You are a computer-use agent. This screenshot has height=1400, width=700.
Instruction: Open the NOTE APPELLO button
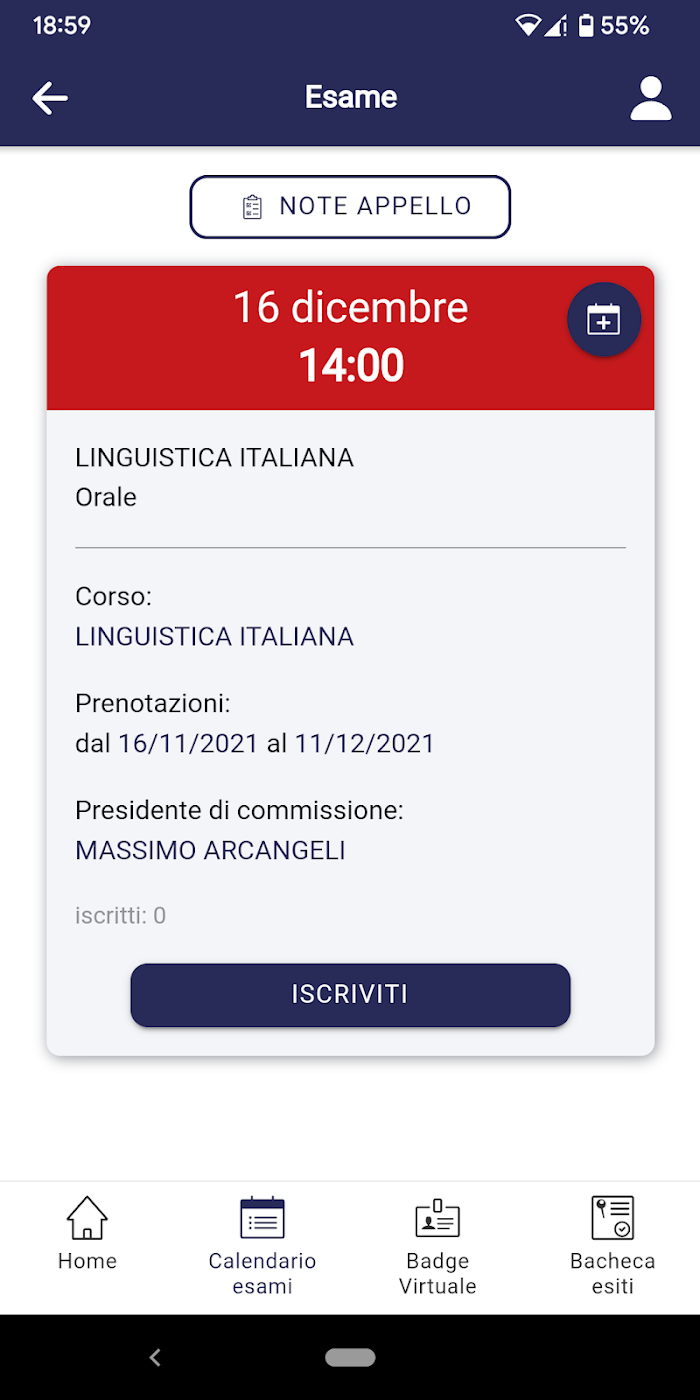click(x=350, y=207)
